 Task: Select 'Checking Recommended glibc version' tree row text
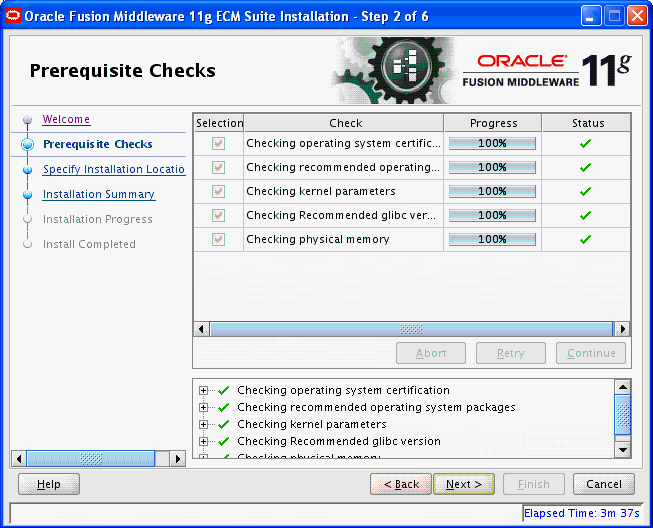coord(339,441)
